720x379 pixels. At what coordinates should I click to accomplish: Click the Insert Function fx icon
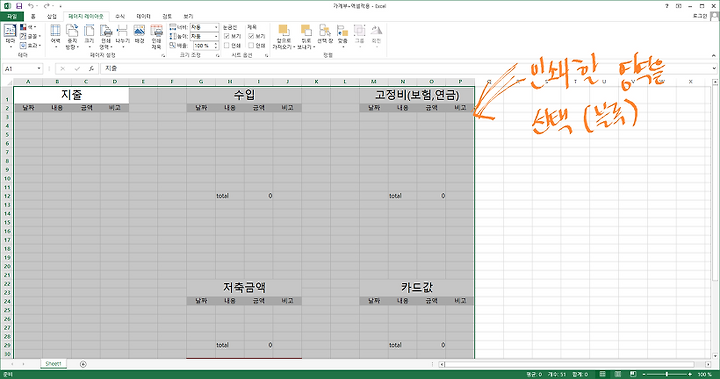click(91, 69)
